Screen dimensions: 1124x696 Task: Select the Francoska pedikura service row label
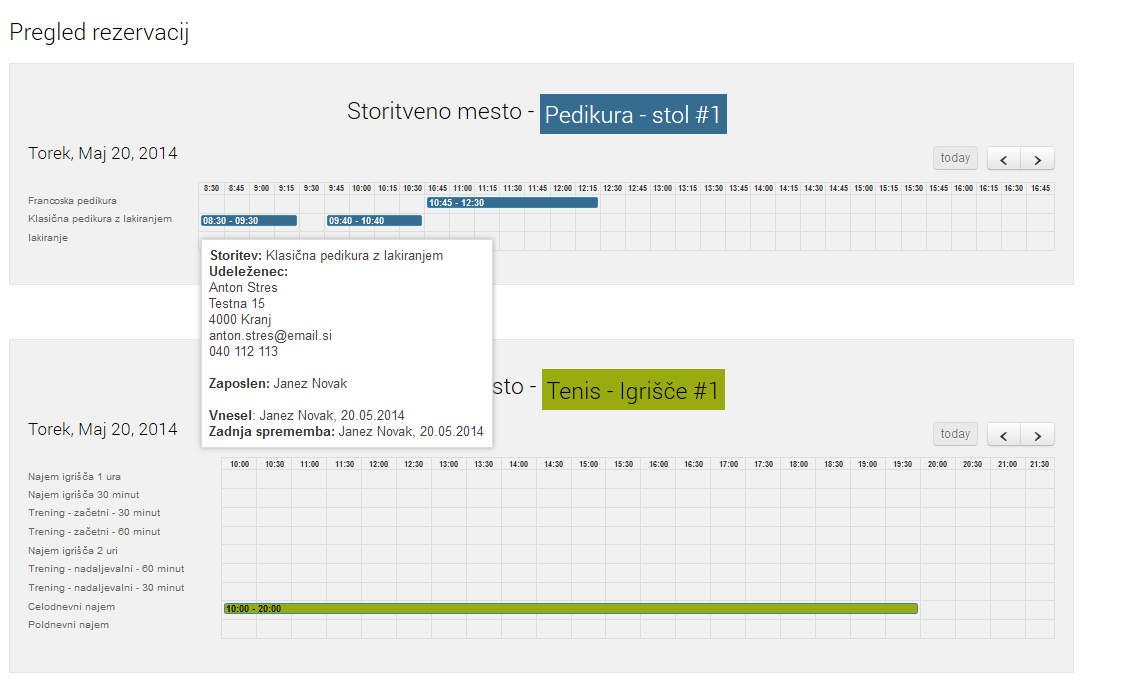click(x=72, y=201)
